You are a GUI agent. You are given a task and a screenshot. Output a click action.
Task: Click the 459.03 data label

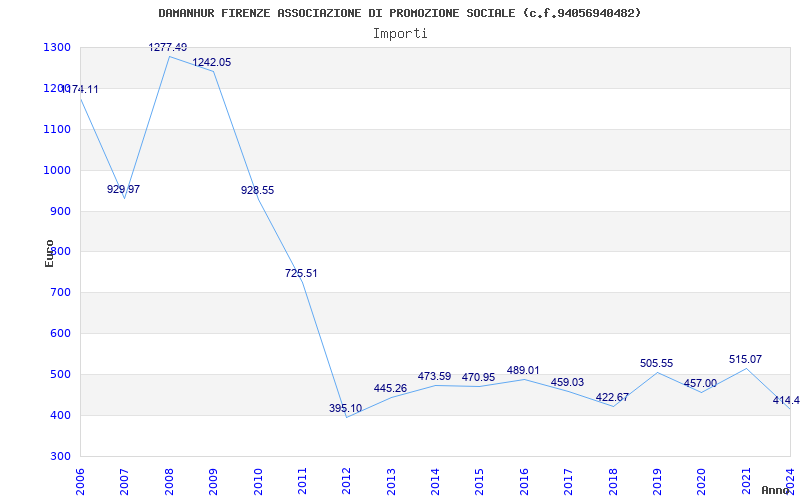tap(567, 382)
